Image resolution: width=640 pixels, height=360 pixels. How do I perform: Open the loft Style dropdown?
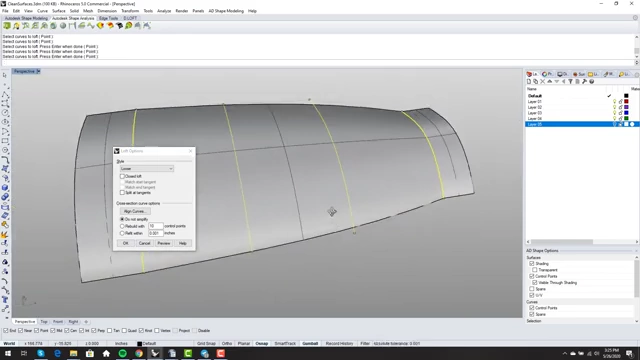147,169
